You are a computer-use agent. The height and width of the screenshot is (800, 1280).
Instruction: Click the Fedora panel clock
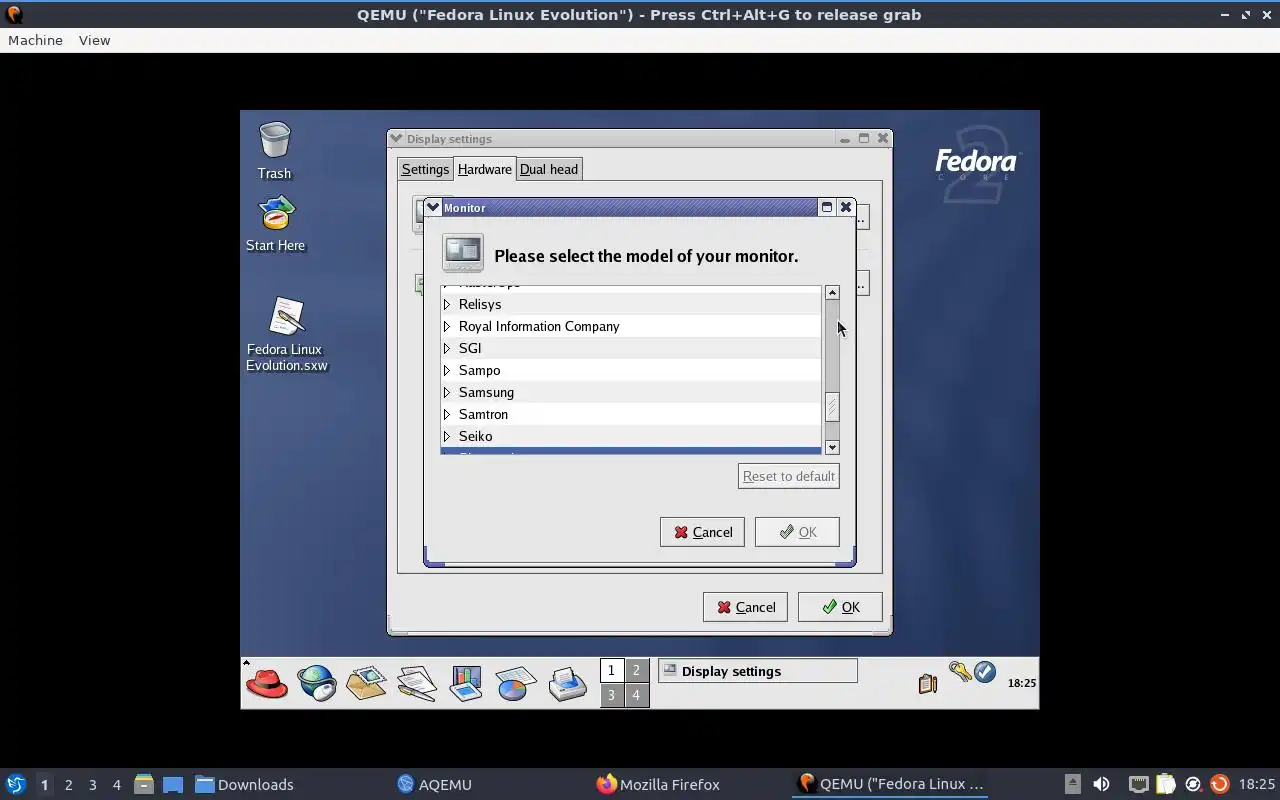point(1021,683)
